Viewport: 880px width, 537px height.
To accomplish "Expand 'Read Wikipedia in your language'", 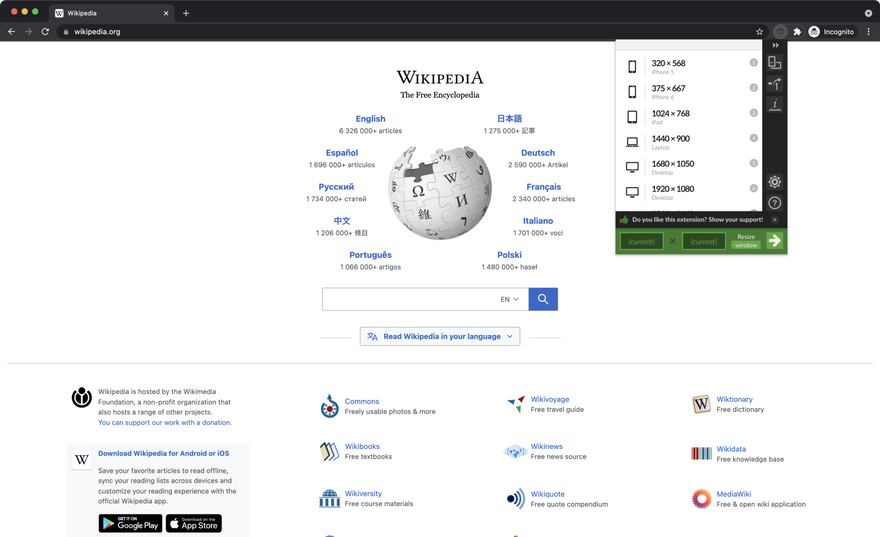I will pos(440,337).
